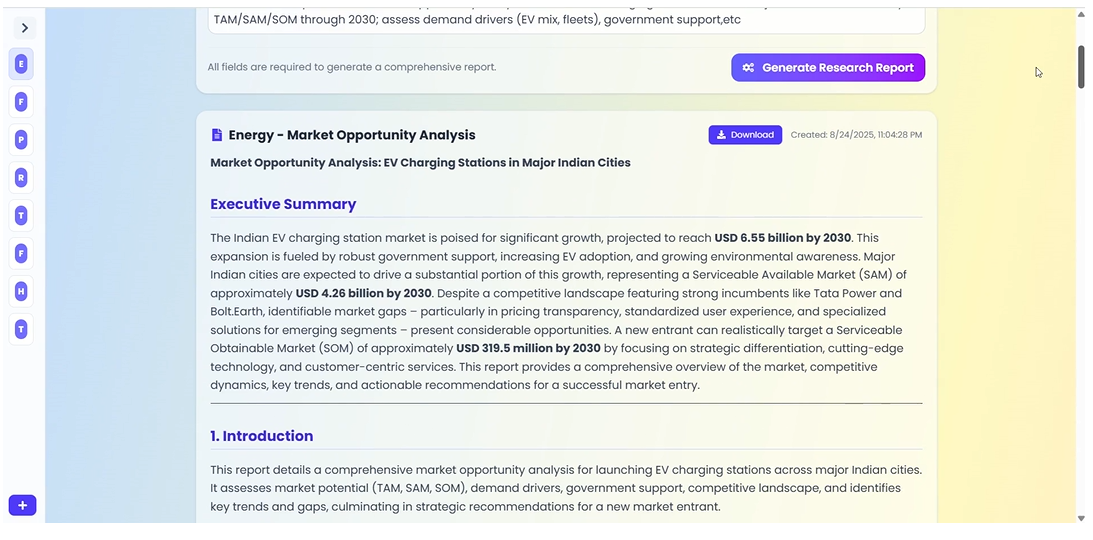Screen dimensions: 1093x540
Task: Click the document icon beside the report title
Action: [x=217, y=135]
